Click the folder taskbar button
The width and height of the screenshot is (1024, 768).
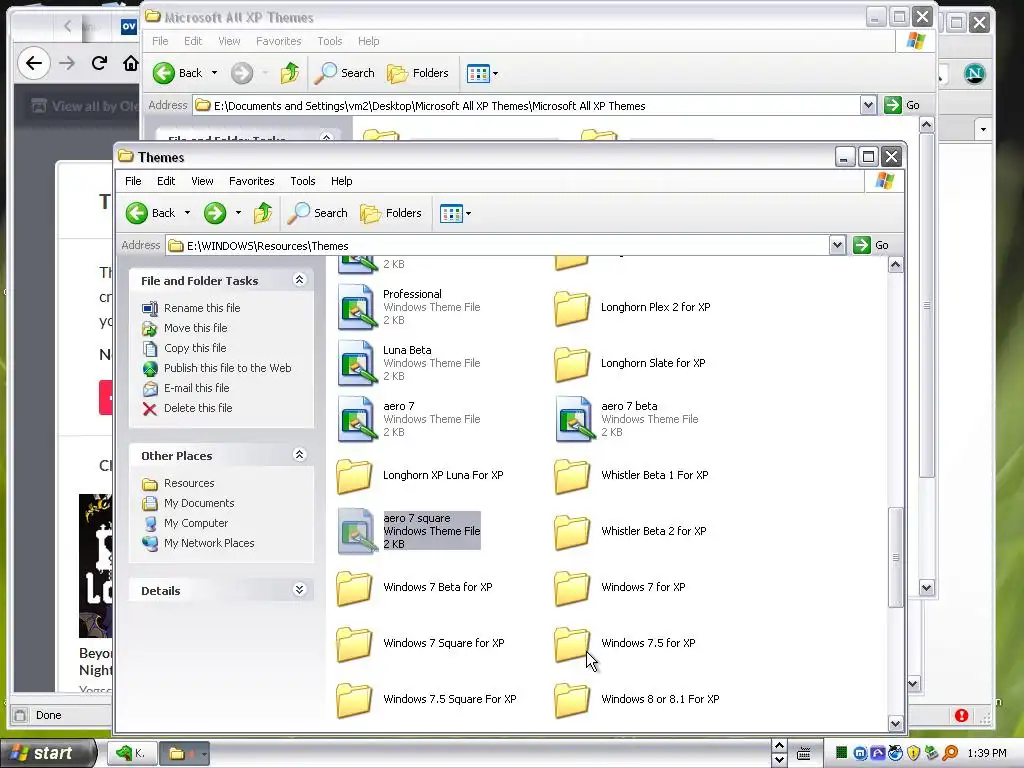pos(184,754)
